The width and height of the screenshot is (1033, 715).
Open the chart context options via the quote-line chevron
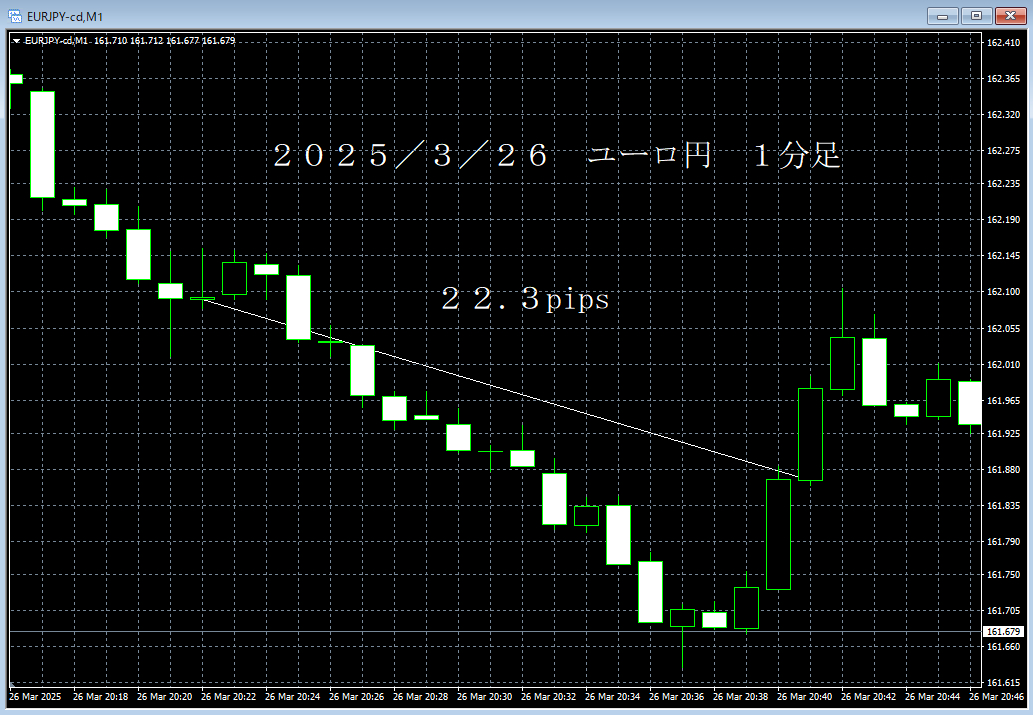click(16, 40)
